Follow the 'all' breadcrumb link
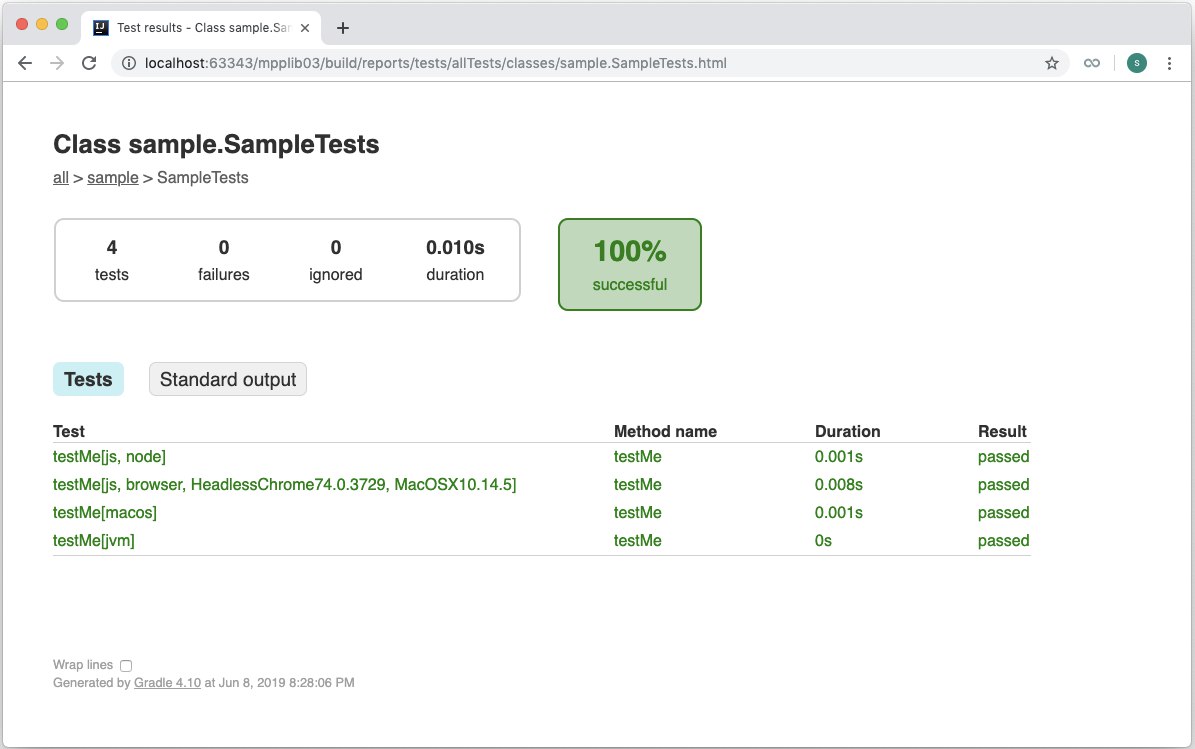 [x=61, y=178]
